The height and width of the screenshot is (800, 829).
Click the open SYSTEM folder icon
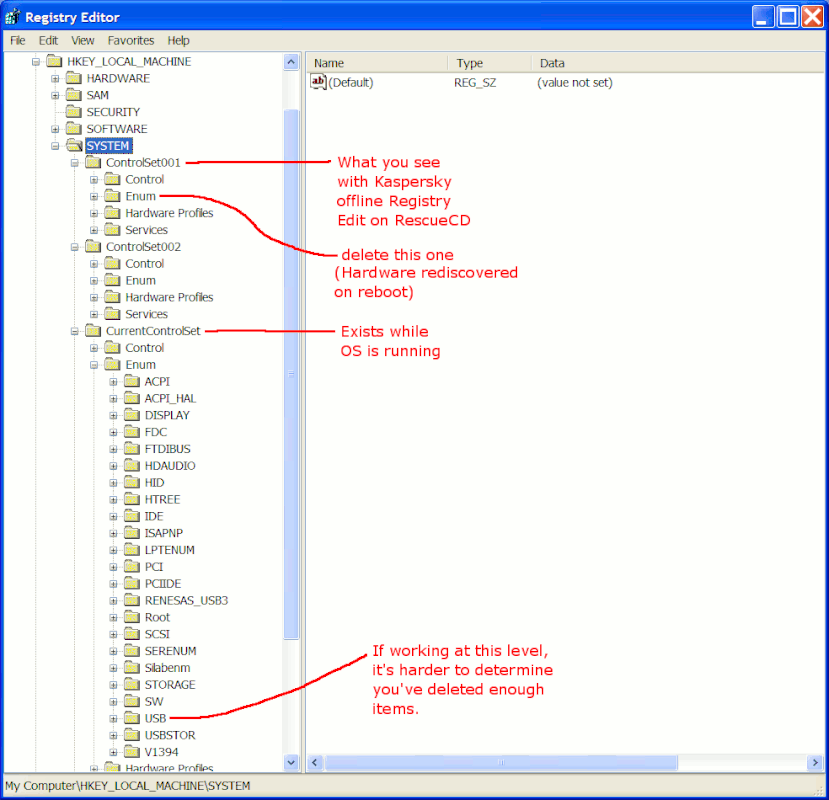coord(74,145)
